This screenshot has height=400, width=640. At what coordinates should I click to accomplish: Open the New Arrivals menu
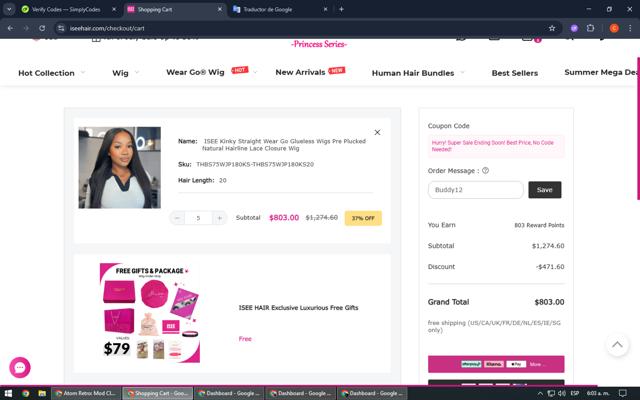click(x=300, y=72)
